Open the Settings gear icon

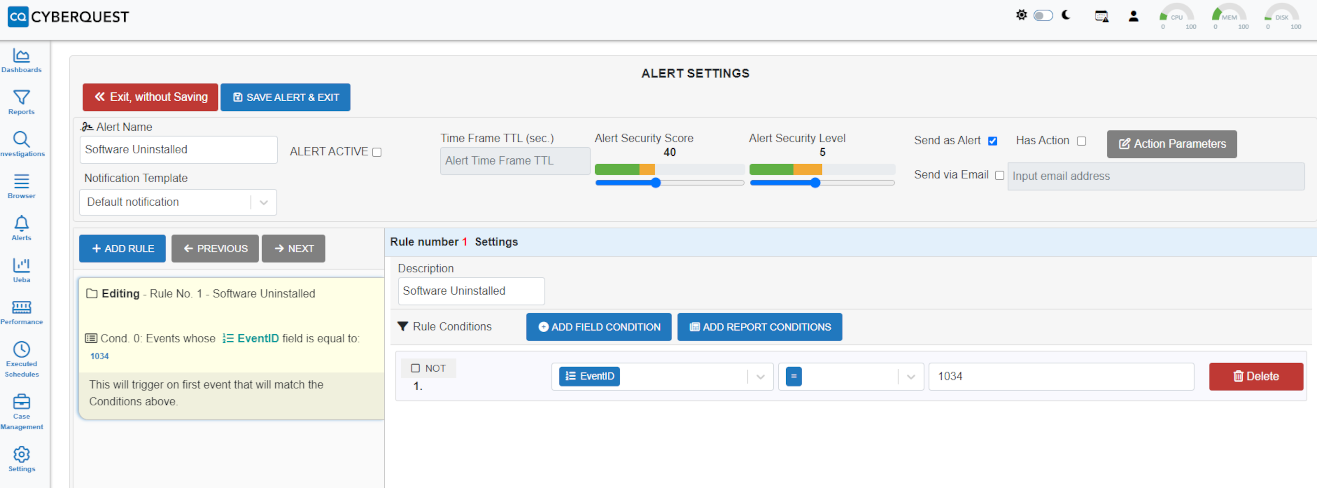21,454
